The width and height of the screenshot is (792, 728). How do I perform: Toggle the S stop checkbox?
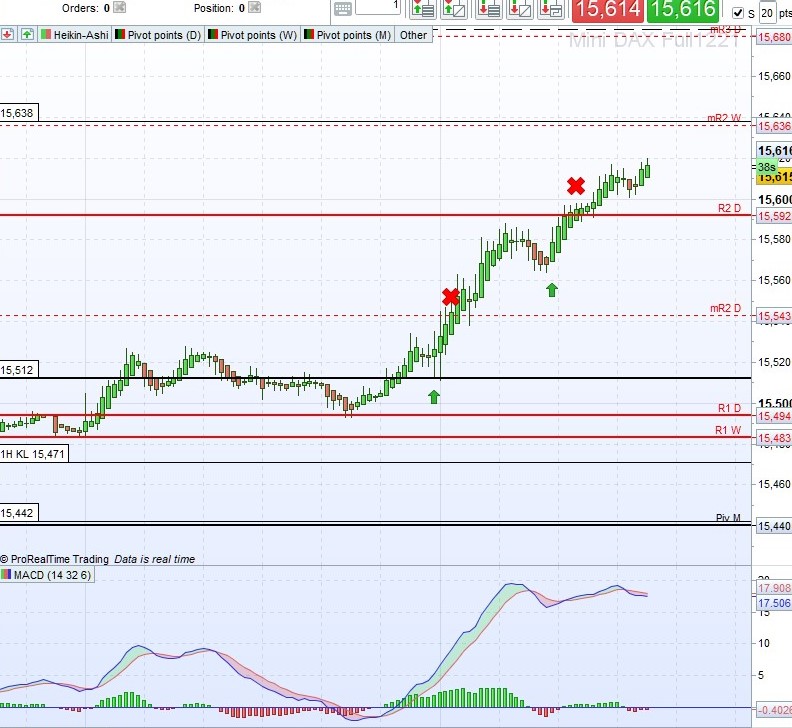pyautogui.click(x=738, y=13)
